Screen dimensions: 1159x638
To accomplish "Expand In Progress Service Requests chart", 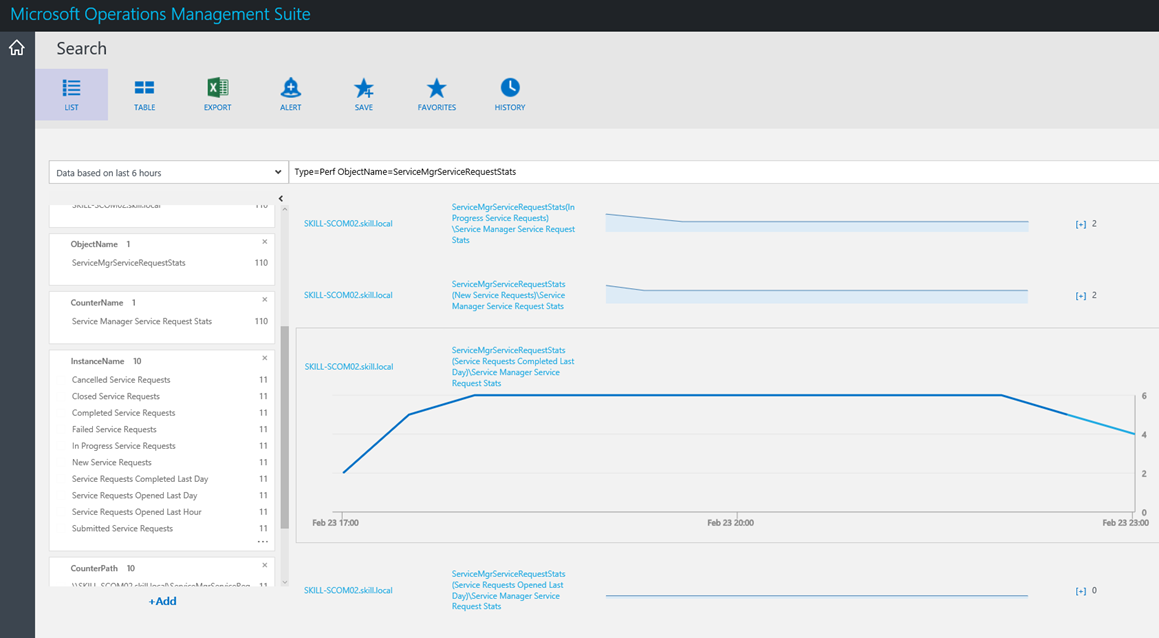I will coord(1081,224).
